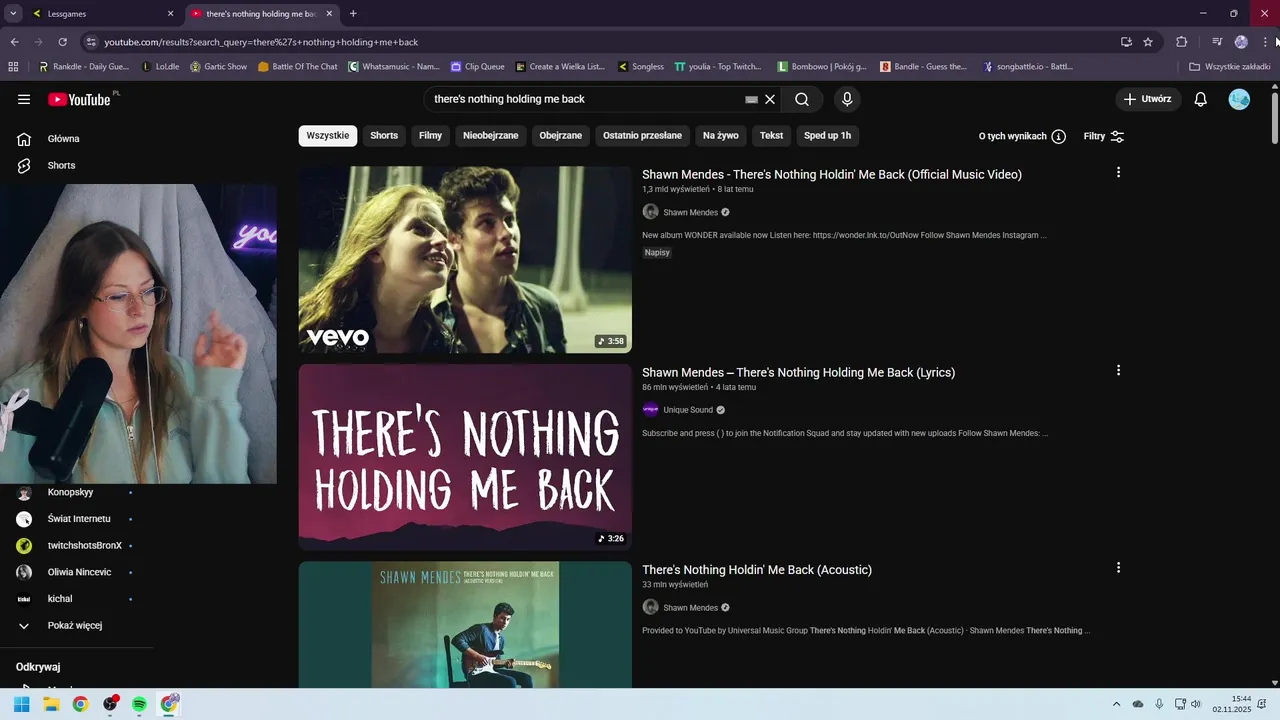Image resolution: width=1280 pixels, height=720 pixels.
Task: Select the Sped up 1h chip
Action: pos(827,136)
